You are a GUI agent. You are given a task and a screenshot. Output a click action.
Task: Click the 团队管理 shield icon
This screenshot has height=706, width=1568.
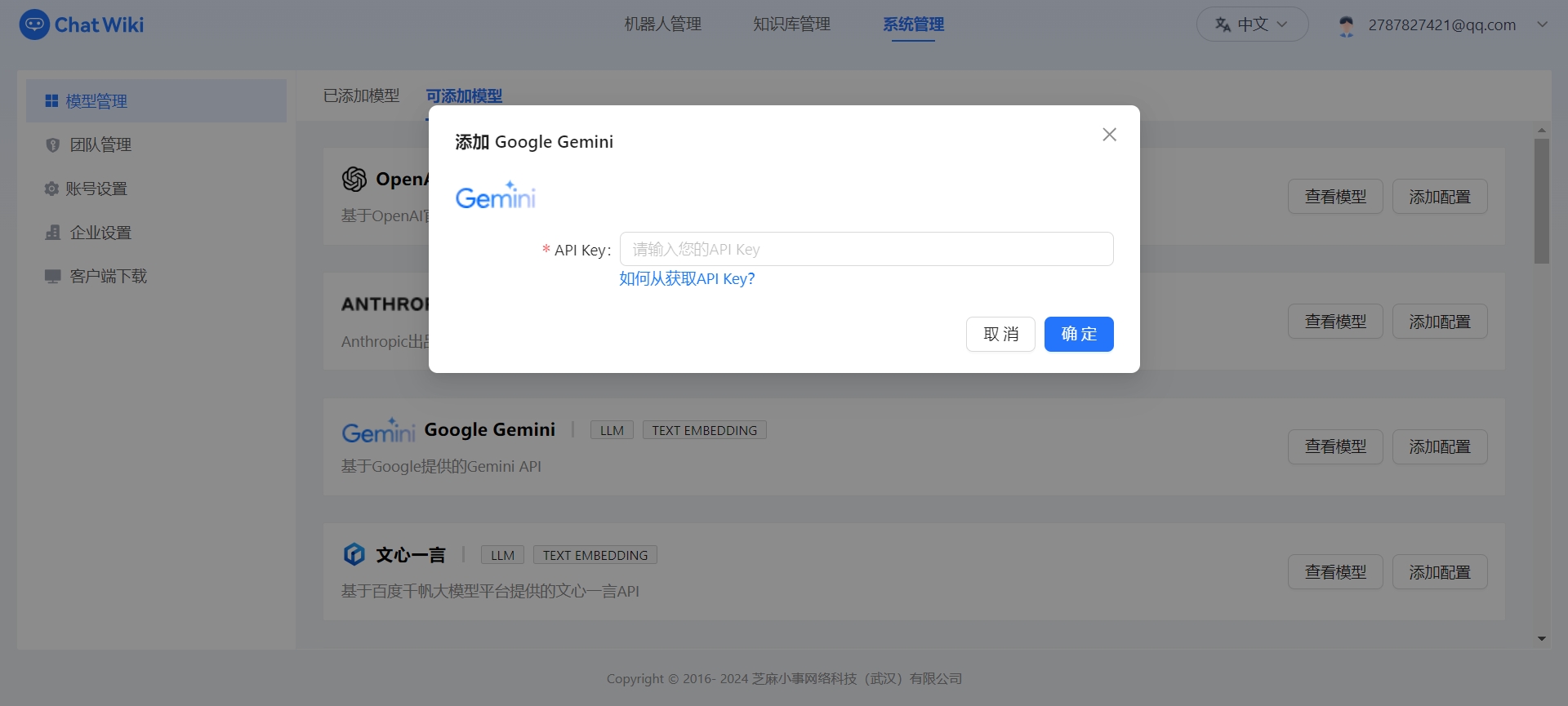click(x=53, y=144)
